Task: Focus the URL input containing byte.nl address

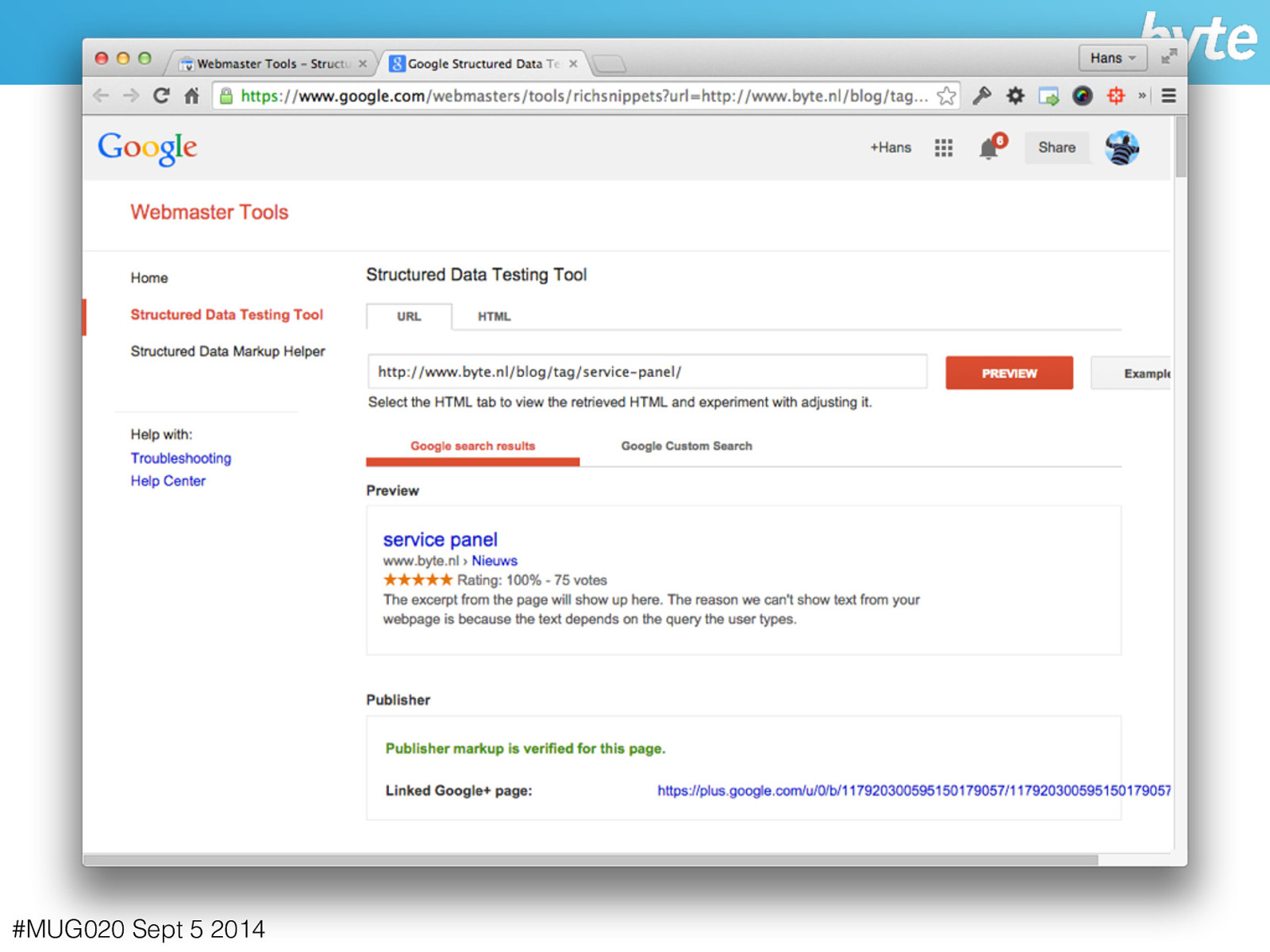Action: coord(647,371)
